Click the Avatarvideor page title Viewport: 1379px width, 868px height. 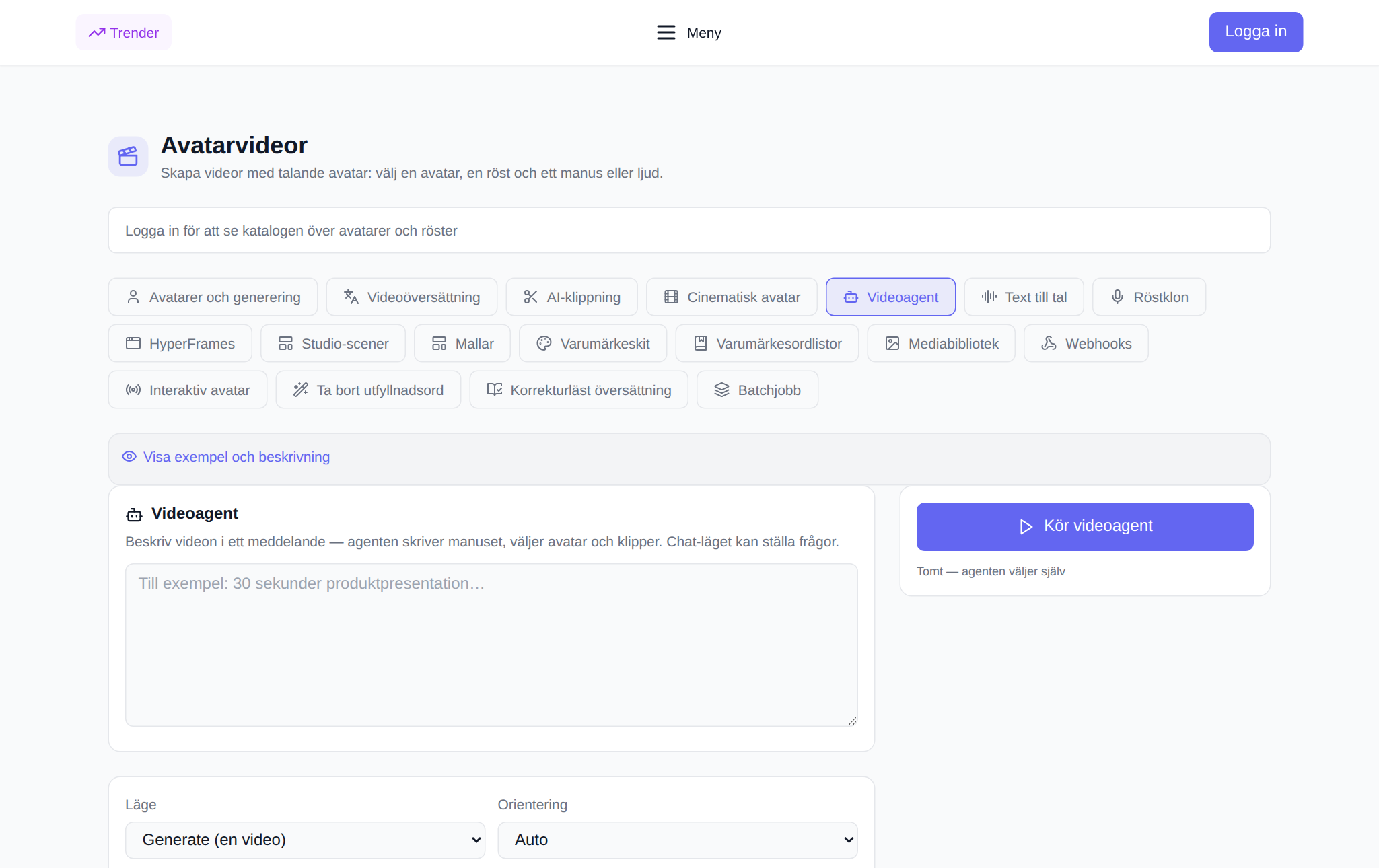[x=234, y=145]
